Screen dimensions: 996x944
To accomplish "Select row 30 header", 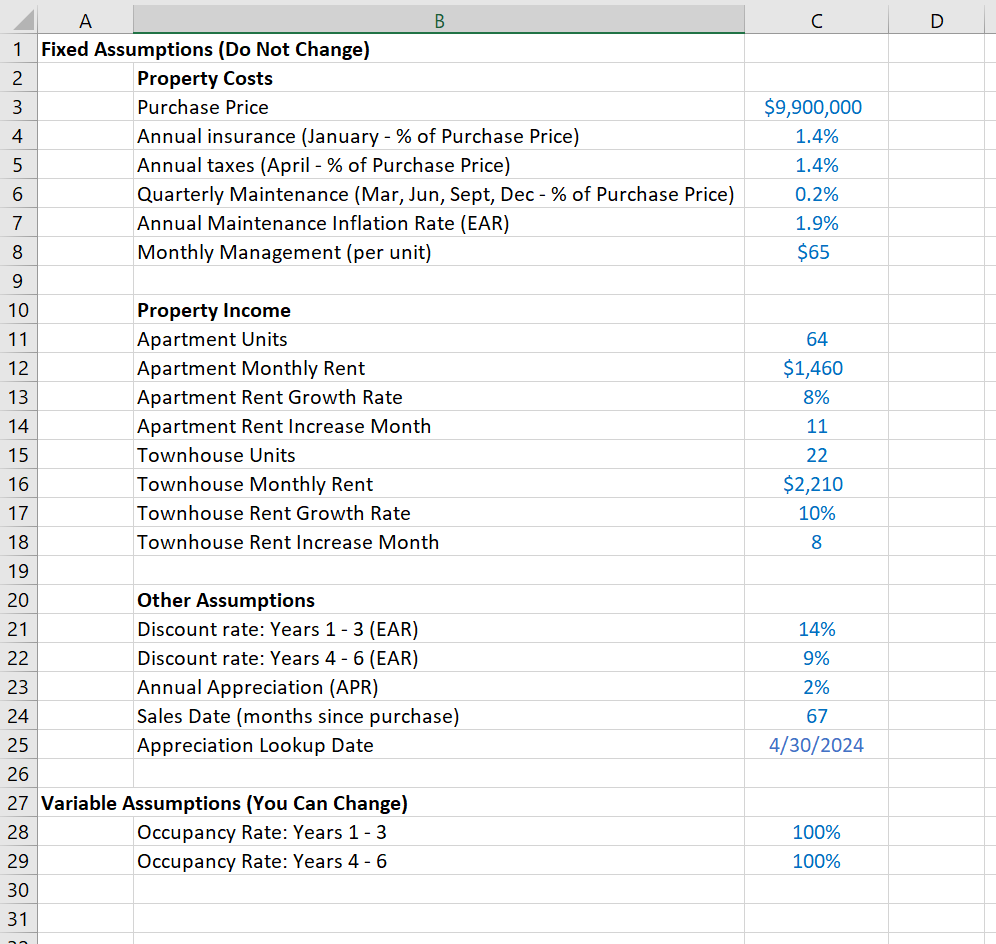I will [x=18, y=889].
